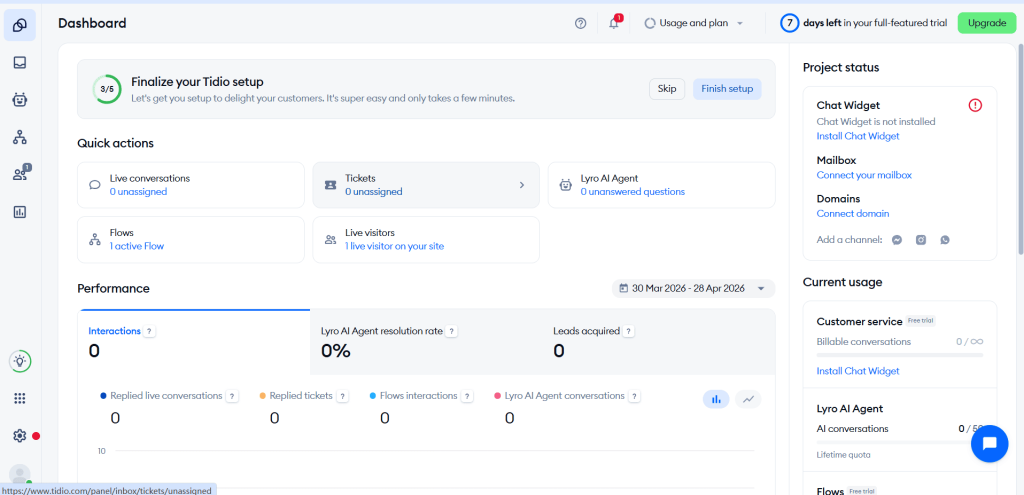Image resolution: width=1024 pixels, height=495 pixels.
Task: Click the Flows card diagram icon
Action: click(x=95, y=240)
